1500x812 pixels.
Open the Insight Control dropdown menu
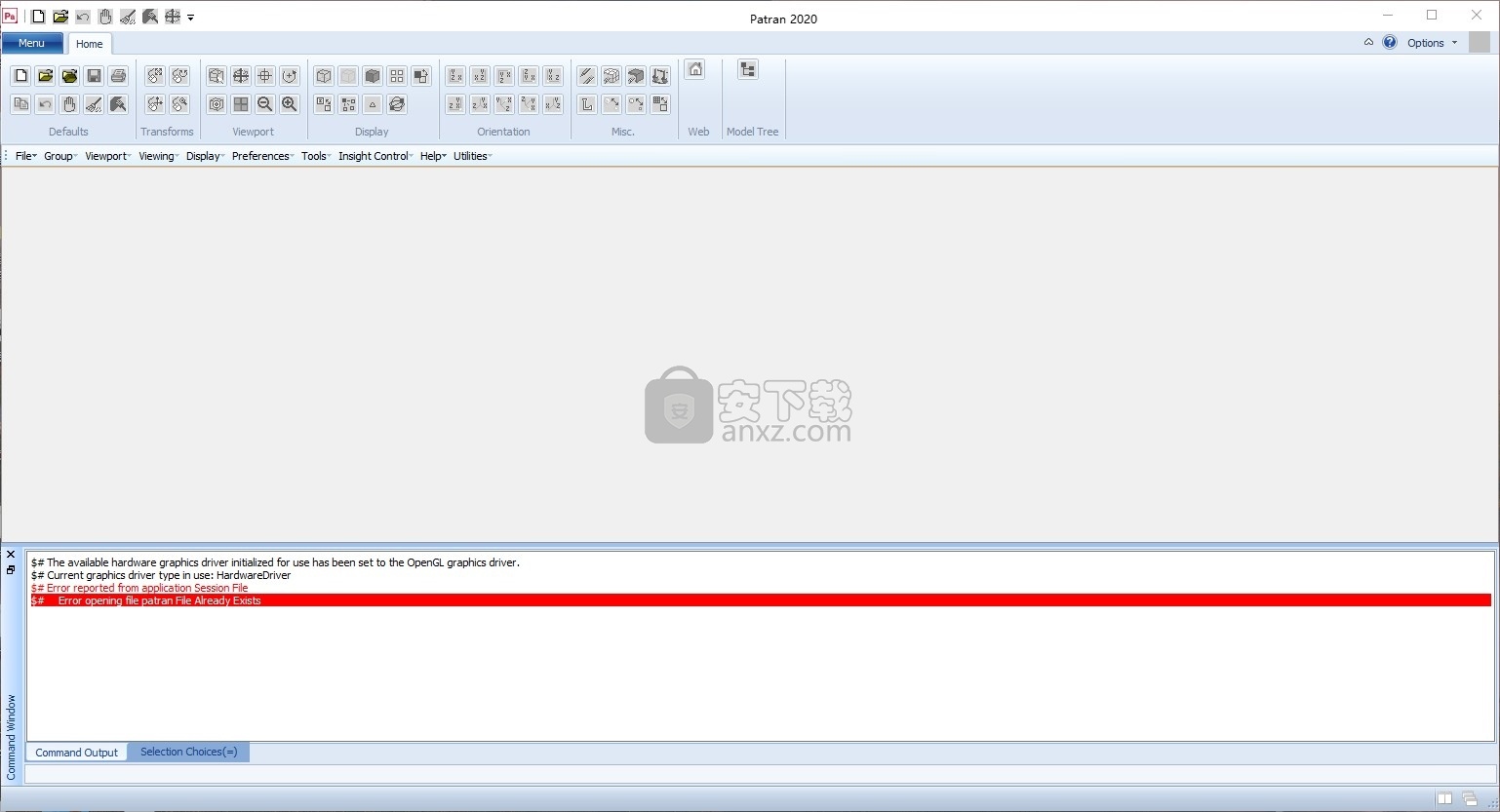tap(376, 156)
